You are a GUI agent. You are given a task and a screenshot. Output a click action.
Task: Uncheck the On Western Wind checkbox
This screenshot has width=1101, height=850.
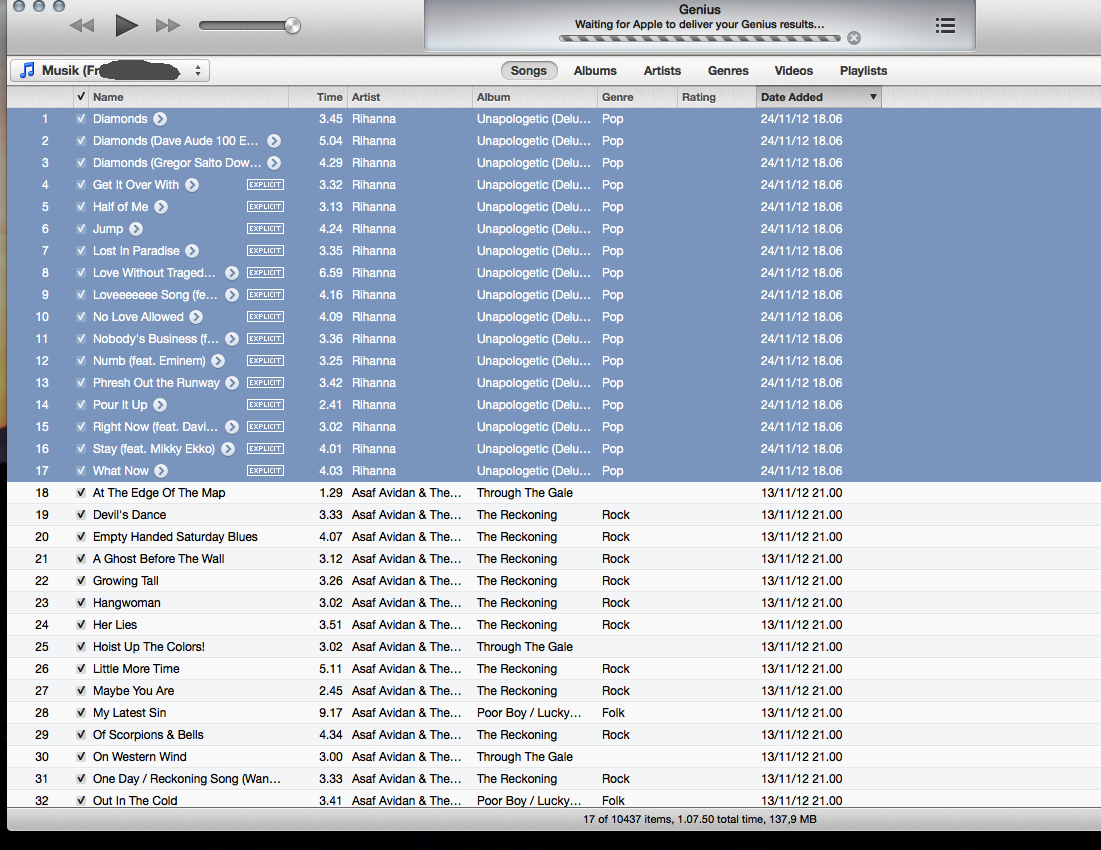coord(81,756)
